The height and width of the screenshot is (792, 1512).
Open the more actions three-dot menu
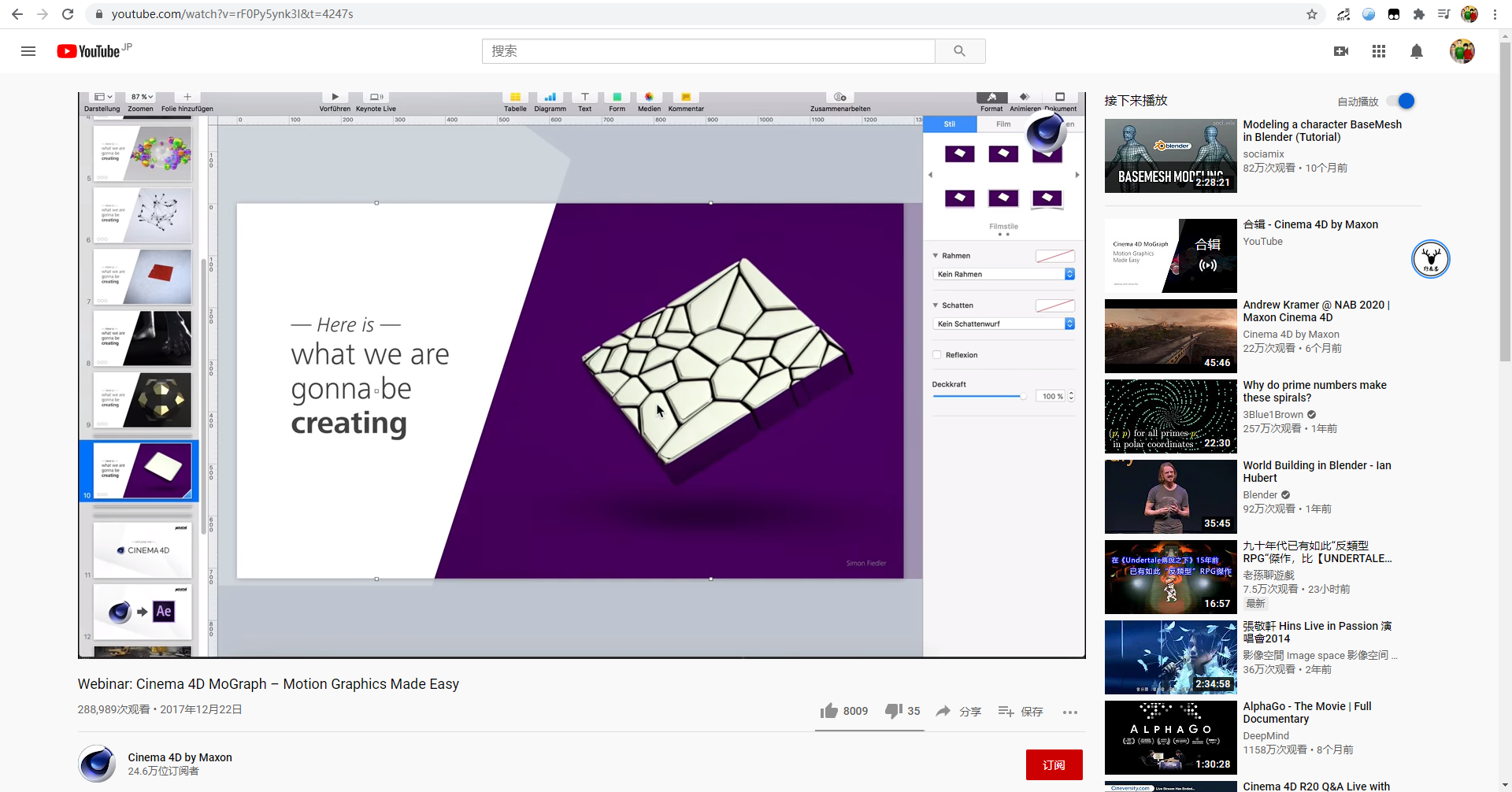1069,712
